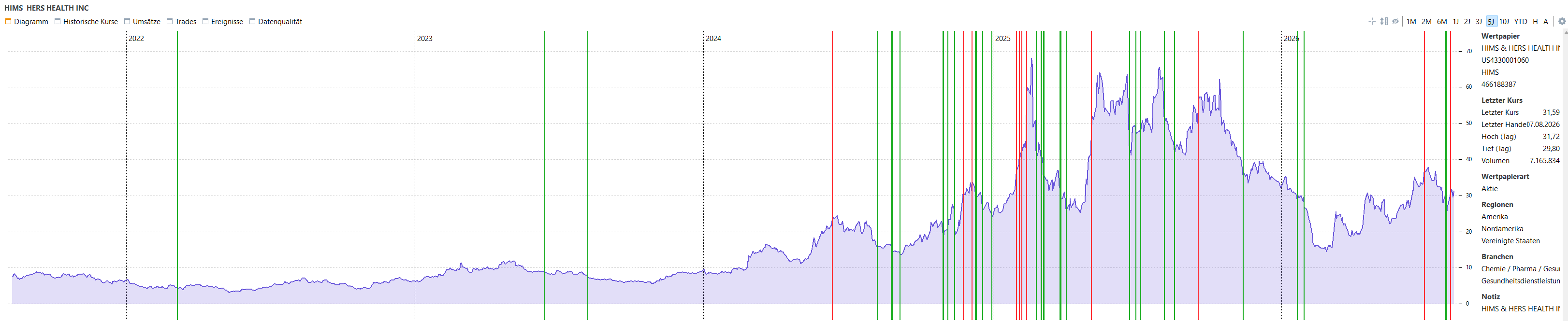
Task: Toggle the vertical axis scaling icon
Action: 1383,21
